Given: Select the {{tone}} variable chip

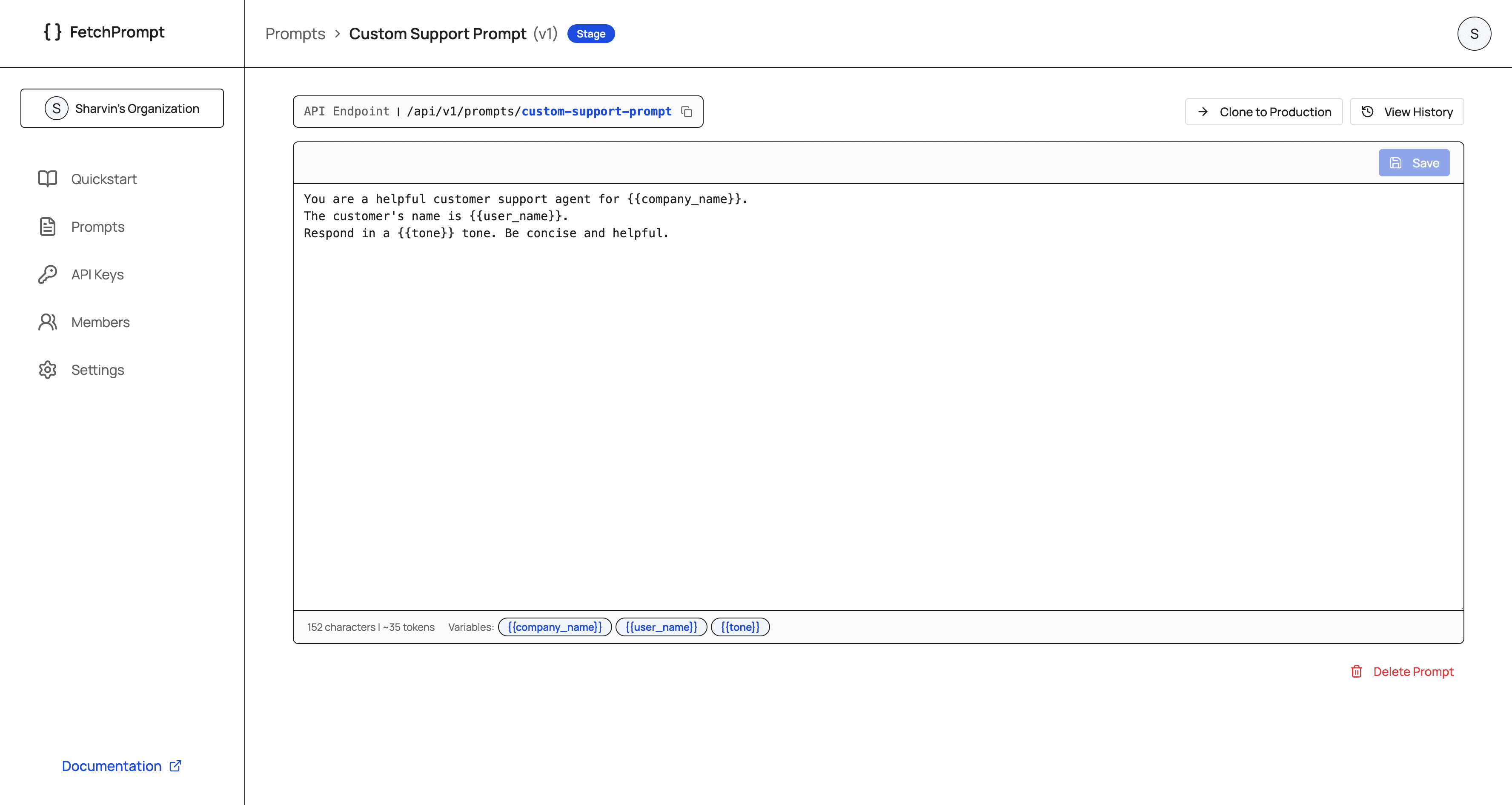Looking at the screenshot, I should coord(740,627).
